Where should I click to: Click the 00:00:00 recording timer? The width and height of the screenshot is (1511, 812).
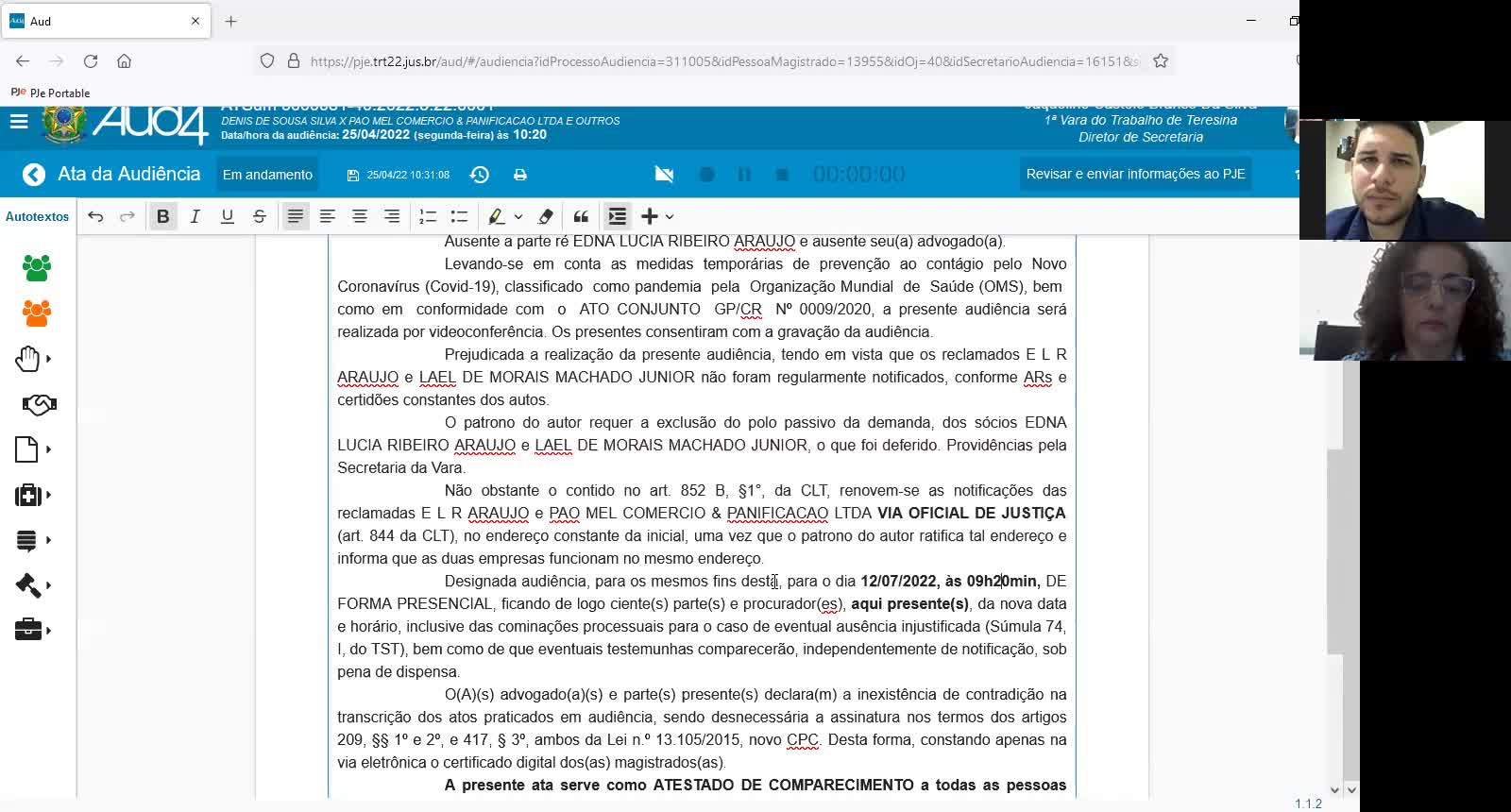858,175
